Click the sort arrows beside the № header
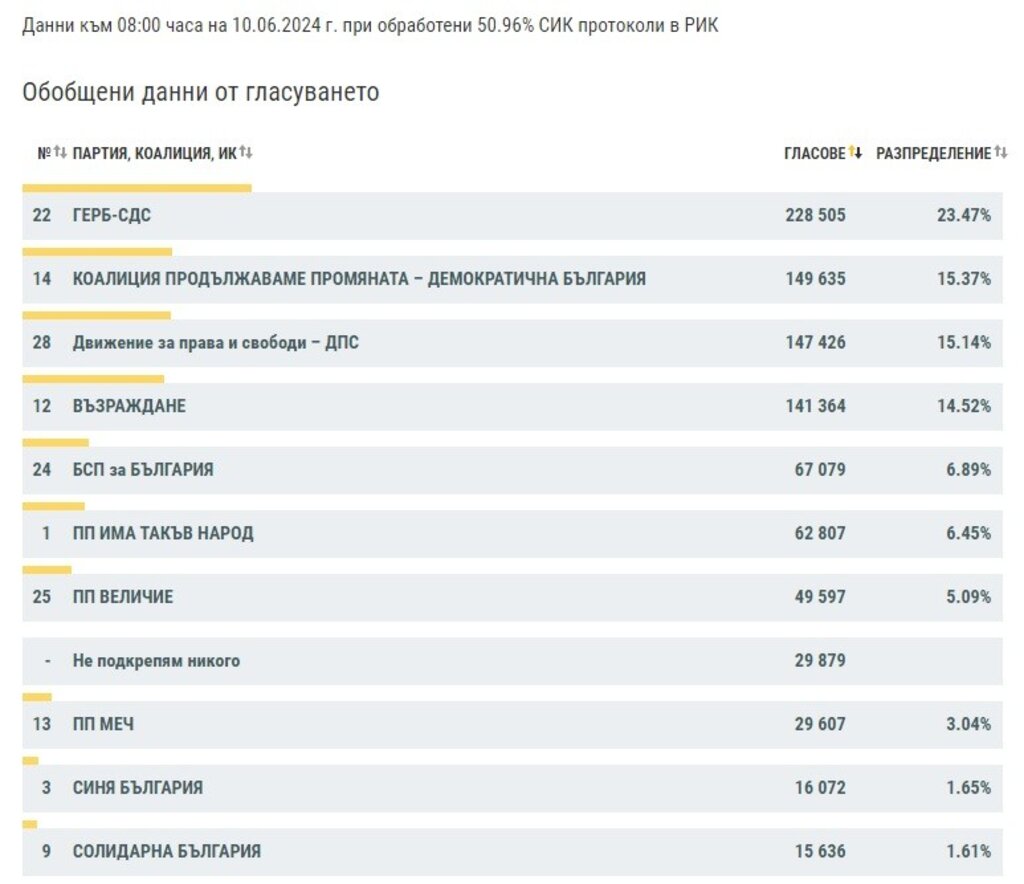This screenshot has height=884, width=1024. point(60,153)
